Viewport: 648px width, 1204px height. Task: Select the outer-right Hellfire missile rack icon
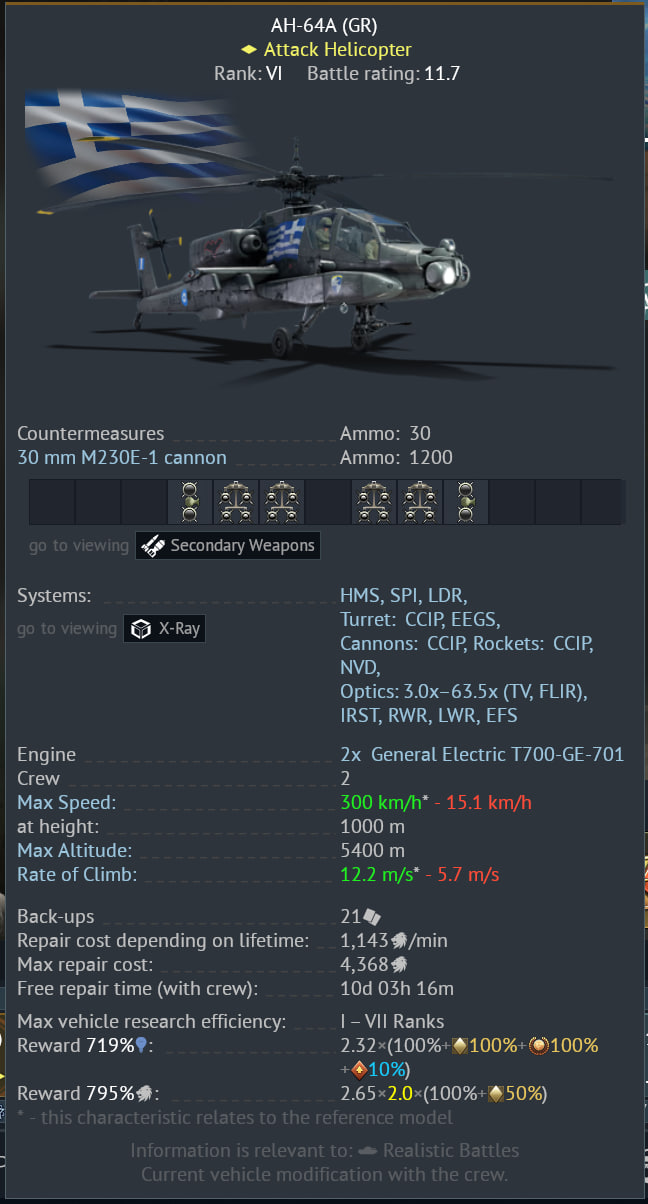tap(420, 502)
